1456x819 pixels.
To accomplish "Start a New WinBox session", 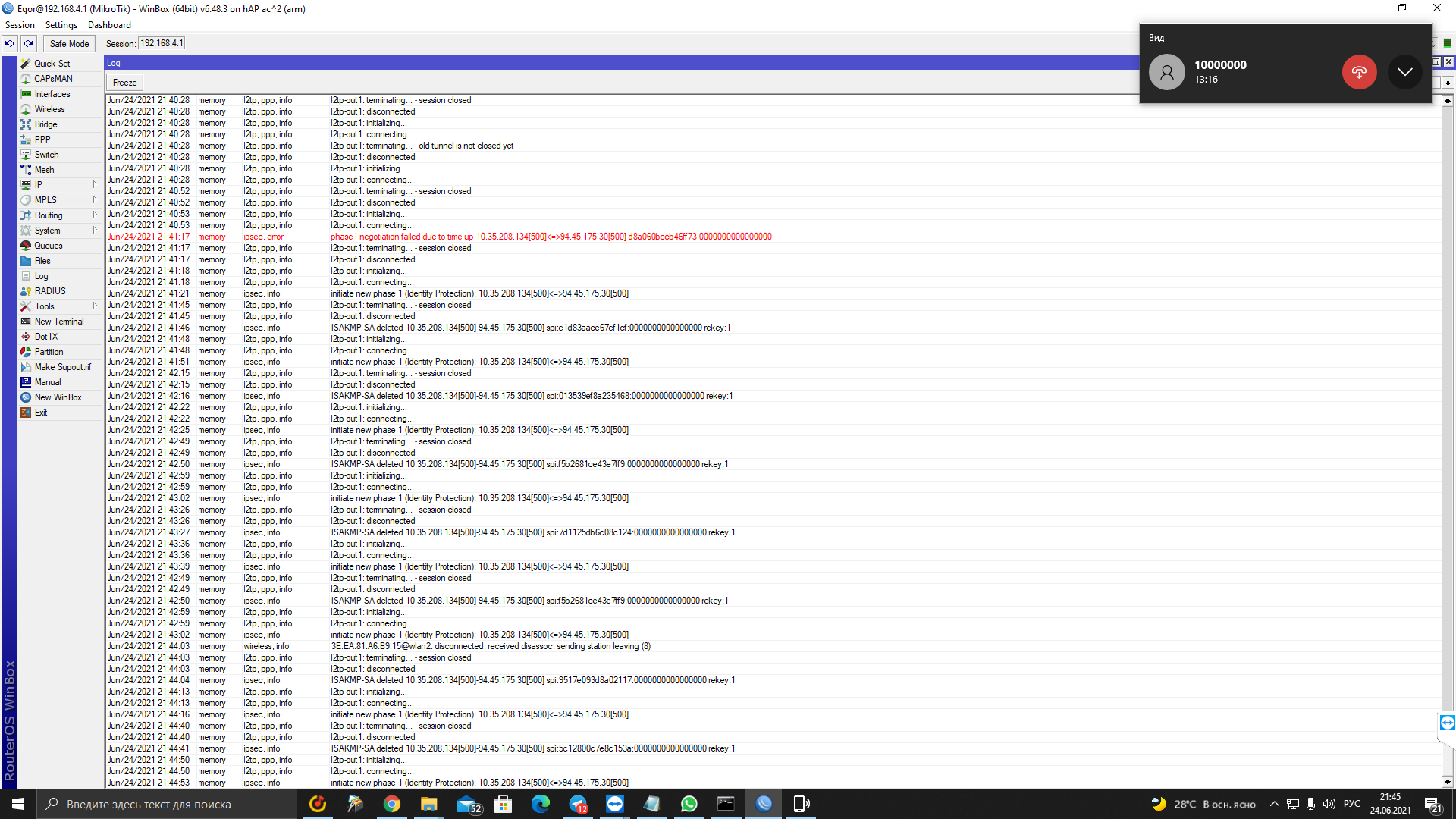I will [x=60, y=397].
